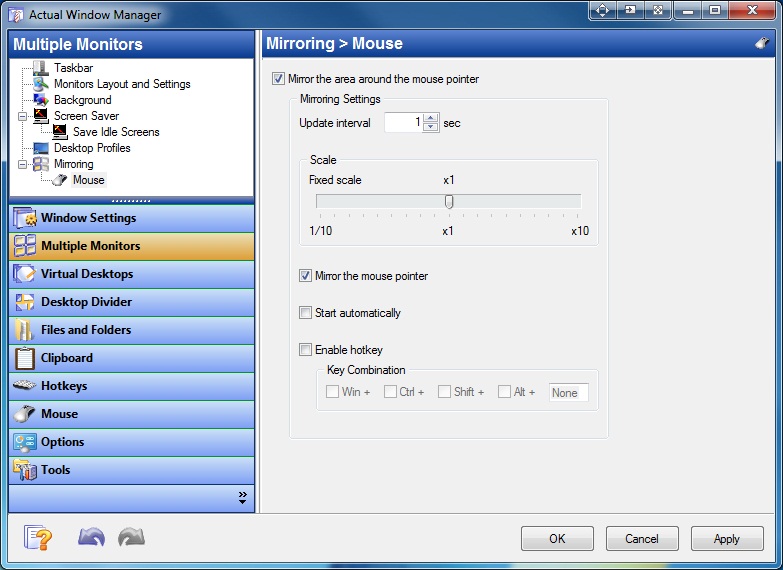The image size is (783, 570).
Task: Click the Hotkeys keyboard icon
Action: coord(24,385)
